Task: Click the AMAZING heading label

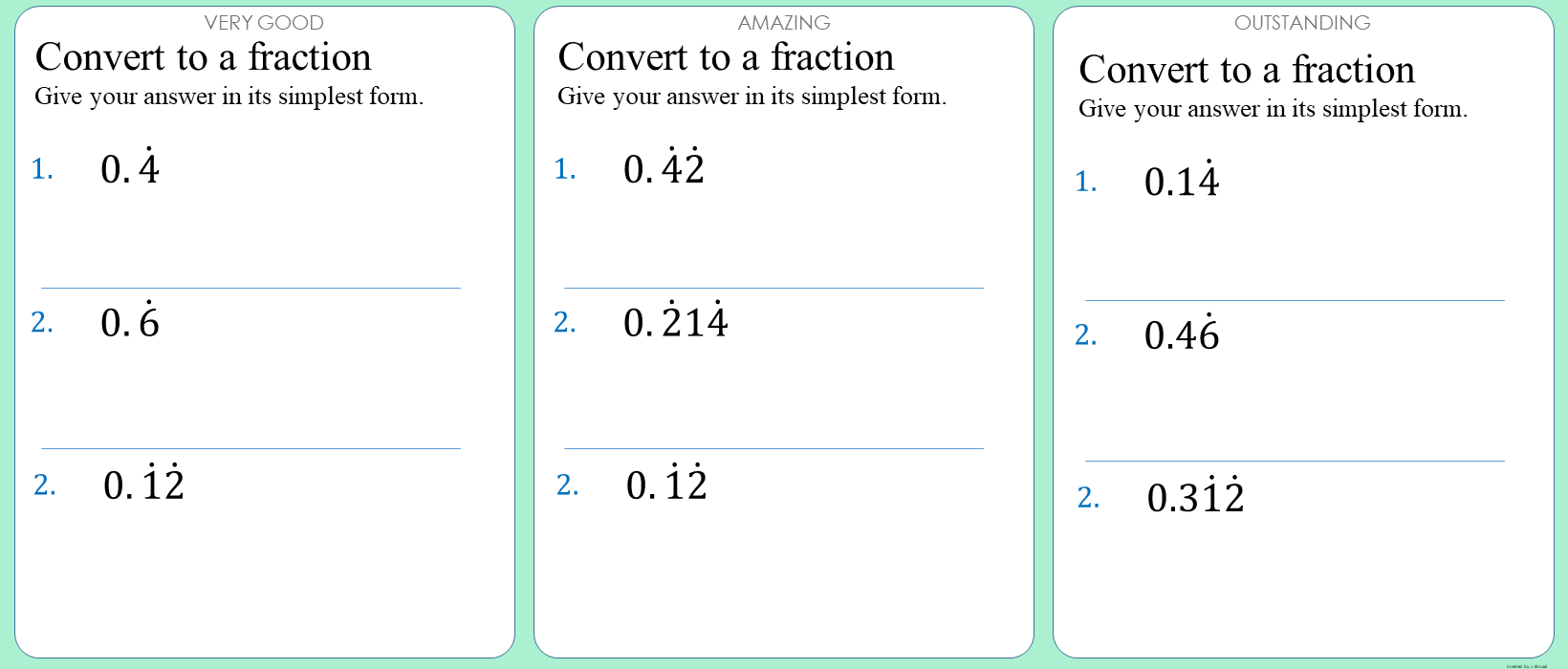Action: click(784, 23)
